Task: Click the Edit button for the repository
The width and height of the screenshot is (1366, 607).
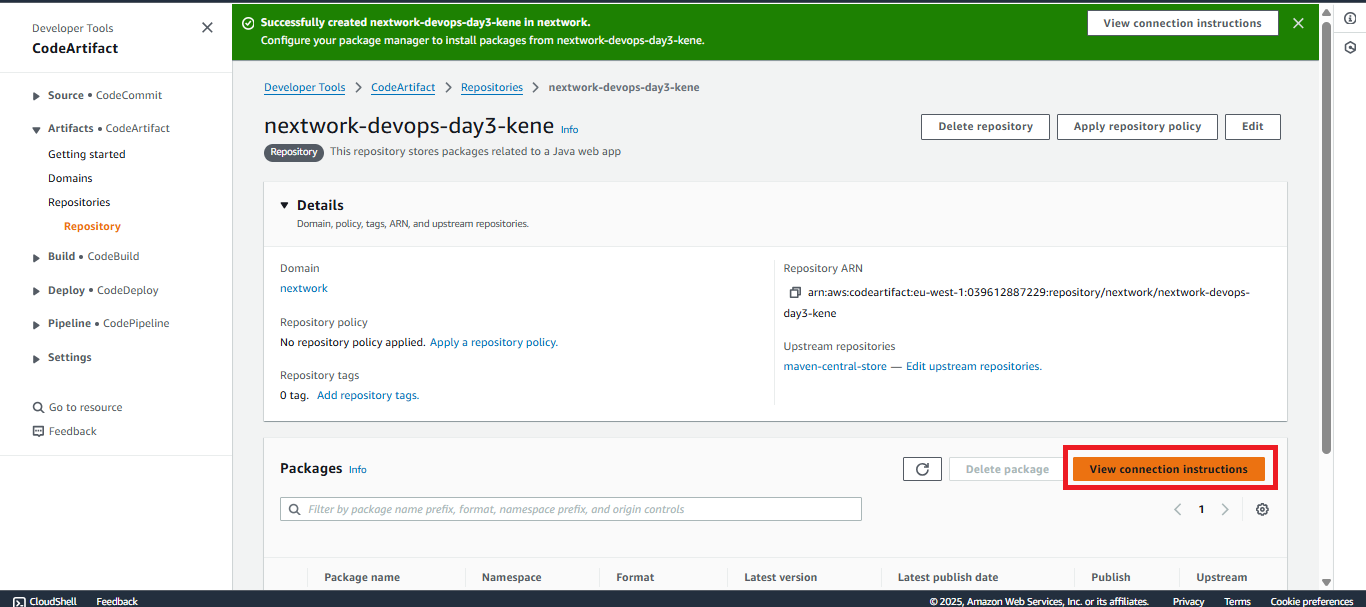Action: click(1253, 127)
